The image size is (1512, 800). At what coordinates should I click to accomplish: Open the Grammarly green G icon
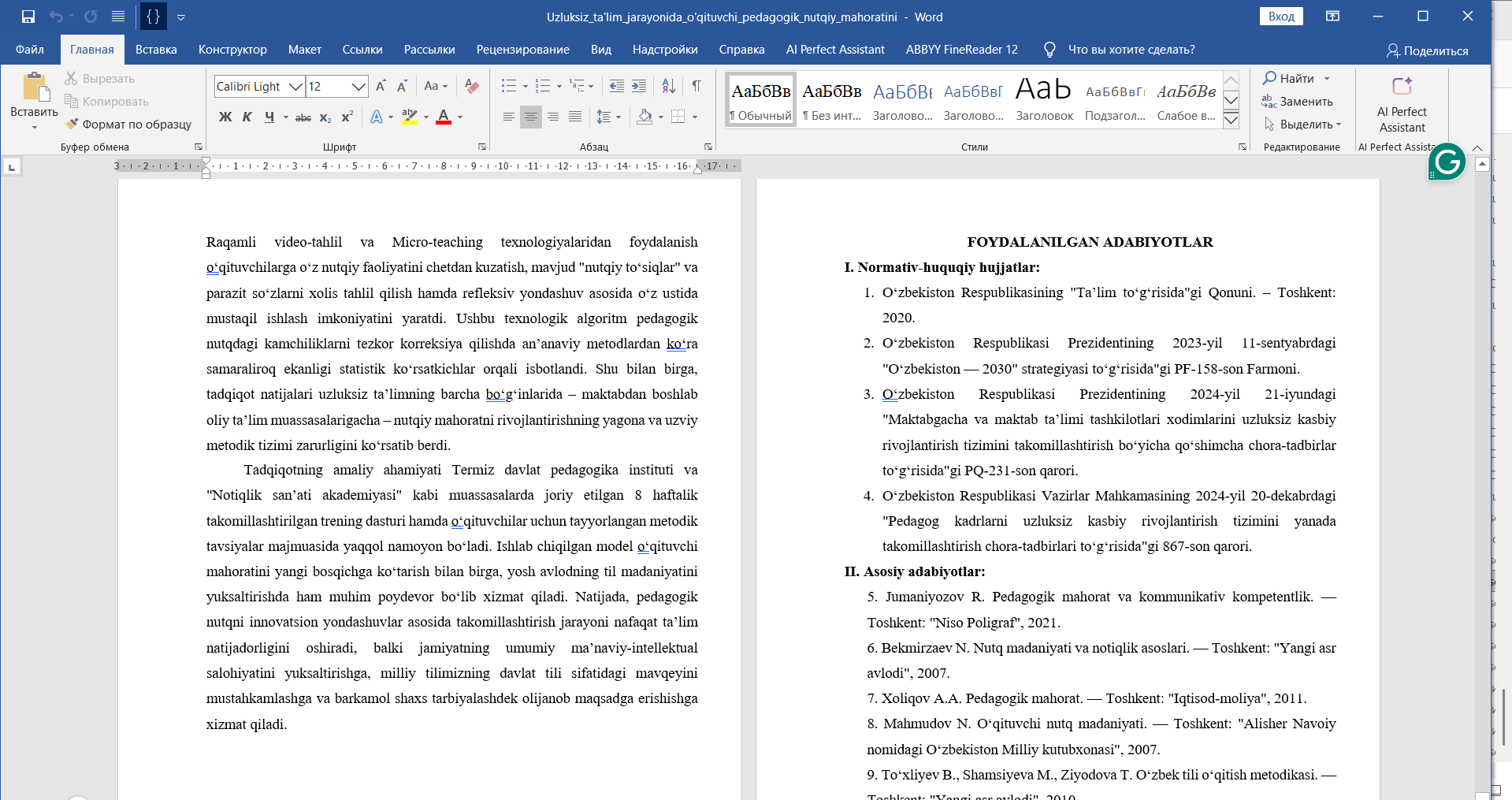click(1447, 162)
